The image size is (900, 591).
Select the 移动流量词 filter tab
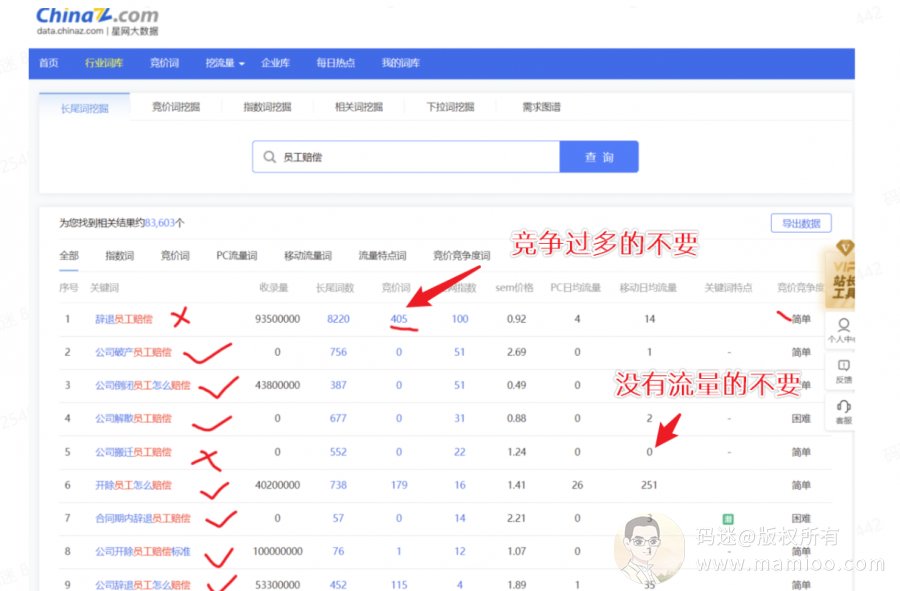307,256
